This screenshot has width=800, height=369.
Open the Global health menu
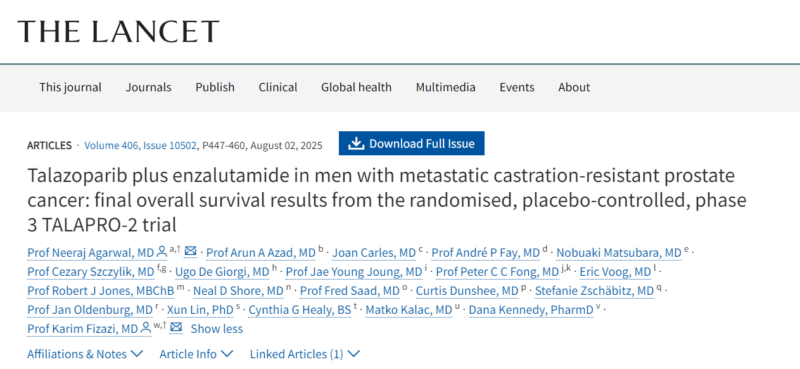click(x=356, y=87)
